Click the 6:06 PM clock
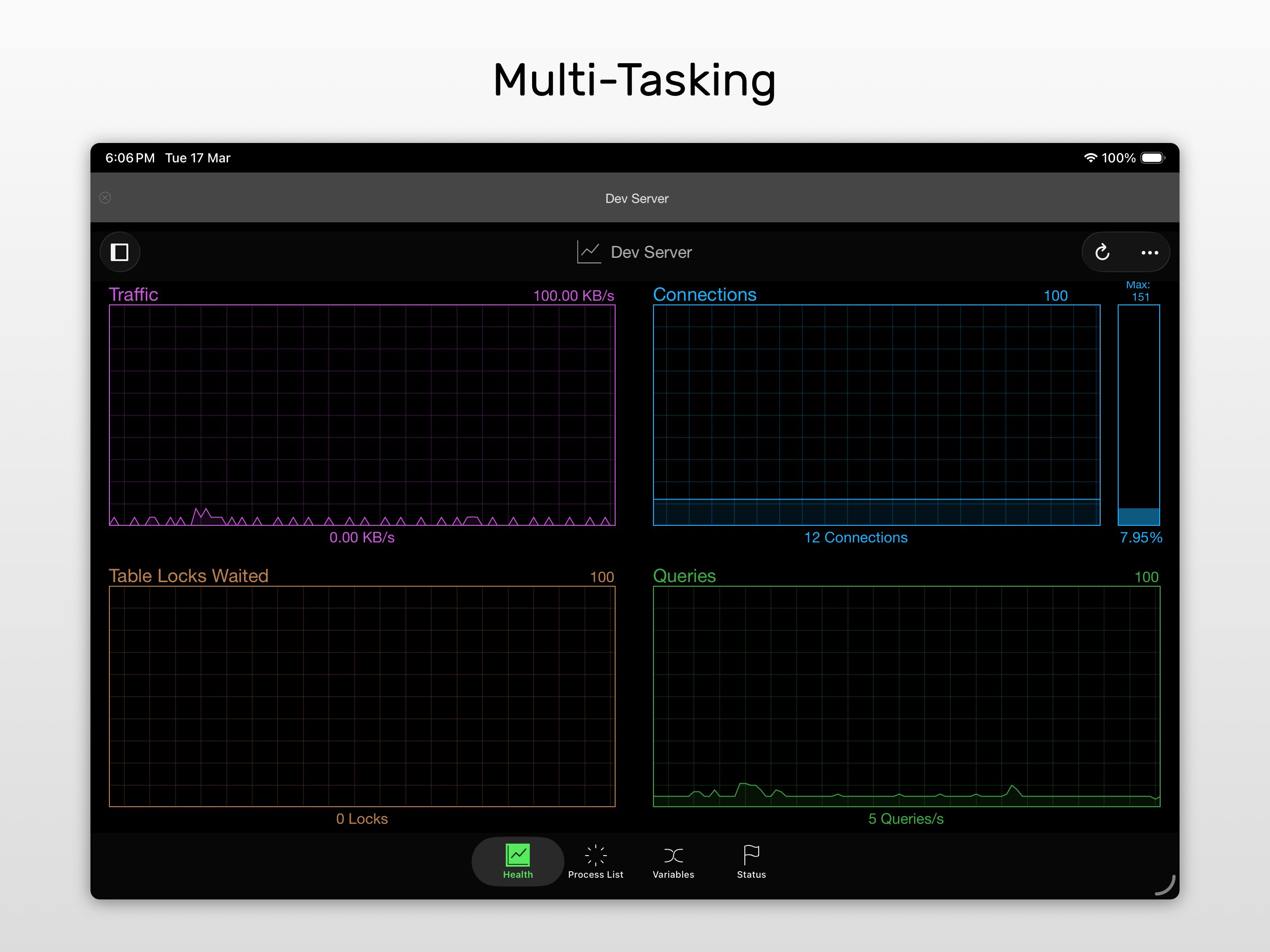 tap(130, 158)
